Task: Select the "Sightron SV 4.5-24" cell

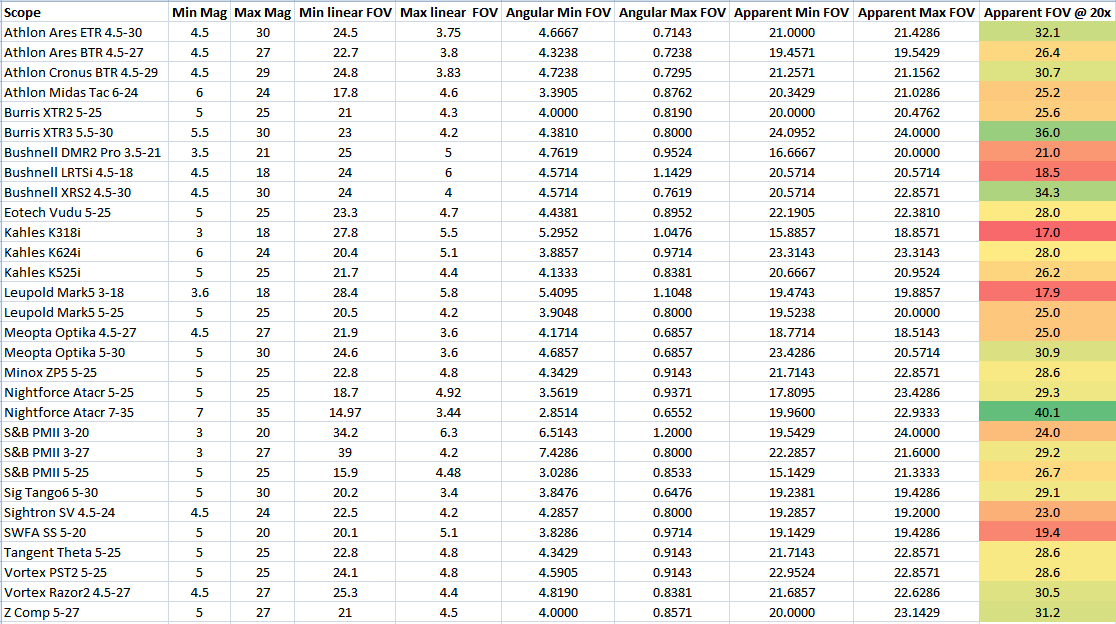Action: 84,512
